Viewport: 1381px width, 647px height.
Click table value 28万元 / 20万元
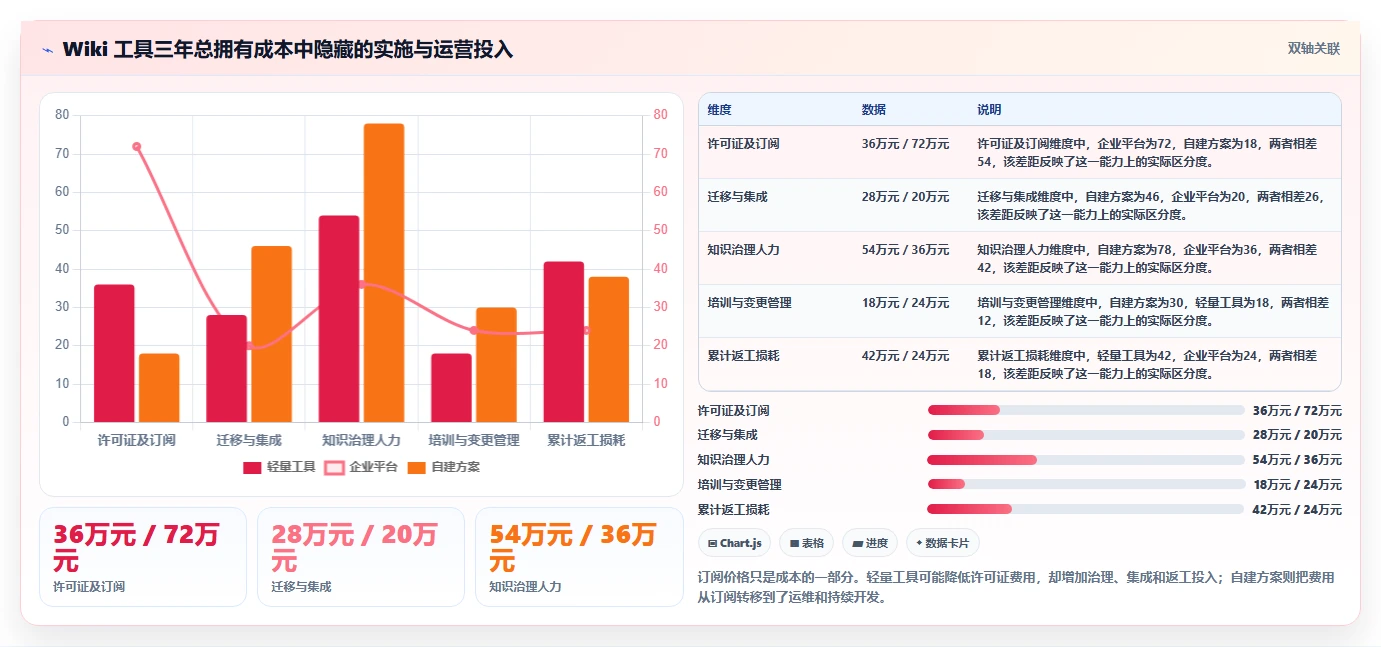point(905,197)
